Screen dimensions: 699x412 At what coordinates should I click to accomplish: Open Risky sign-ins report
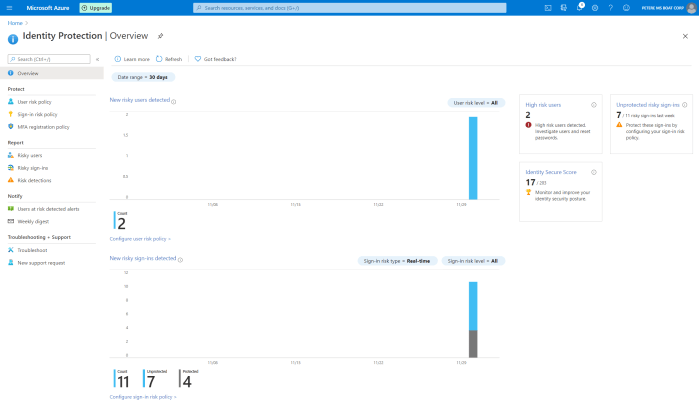(32, 168)
